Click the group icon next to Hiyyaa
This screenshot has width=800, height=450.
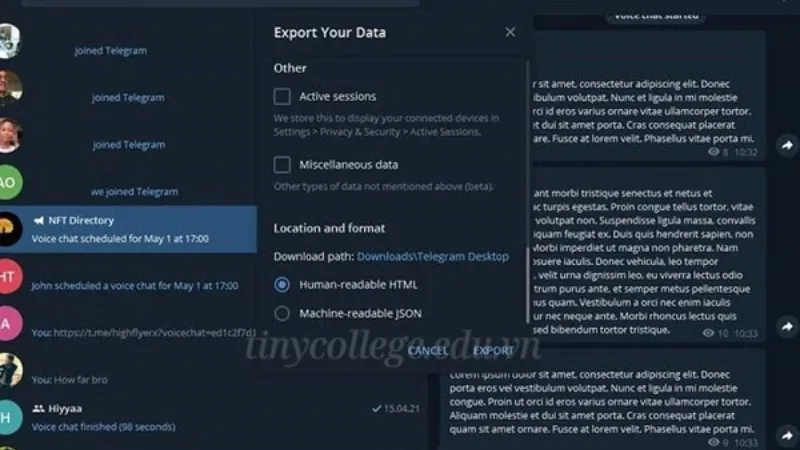[38, 409]
